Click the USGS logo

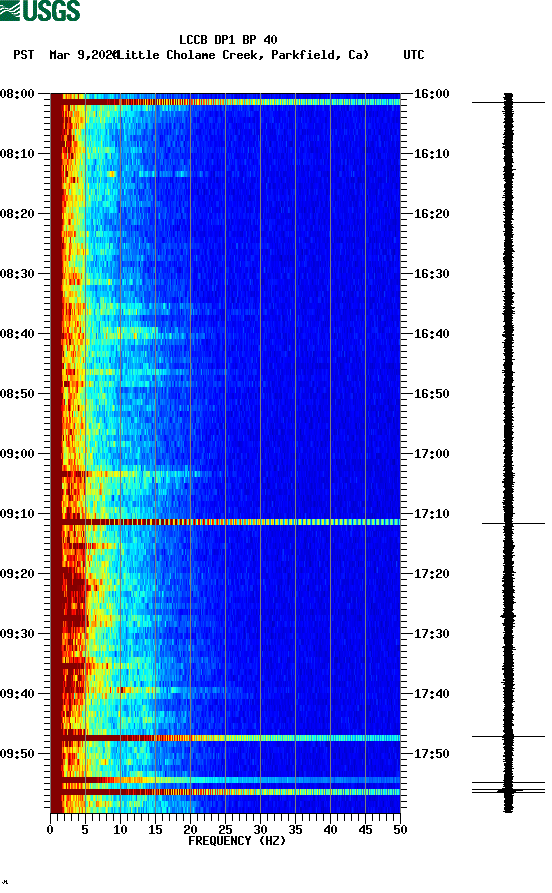pyautogui.click(x=40, y=10)
